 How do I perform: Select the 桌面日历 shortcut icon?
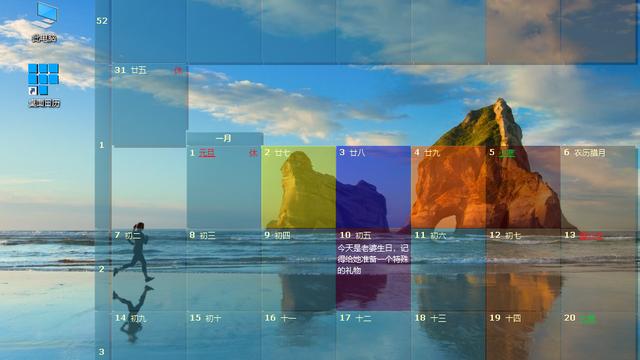tap(44, 85)
